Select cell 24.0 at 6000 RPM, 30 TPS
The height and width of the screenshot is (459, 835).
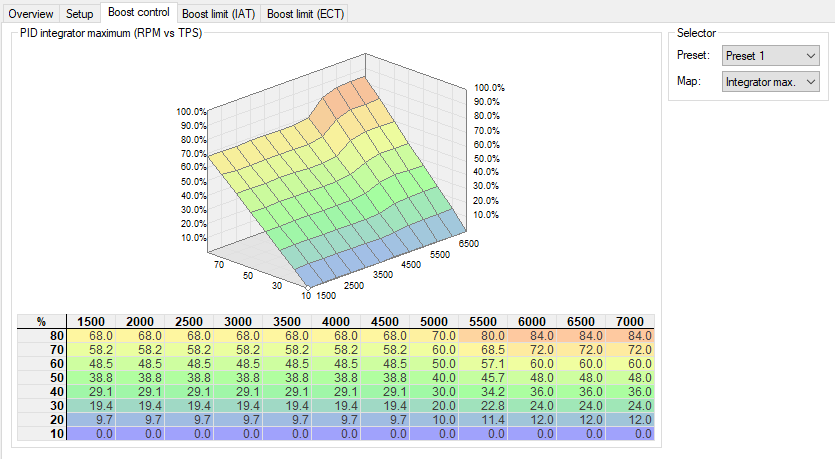532,405
